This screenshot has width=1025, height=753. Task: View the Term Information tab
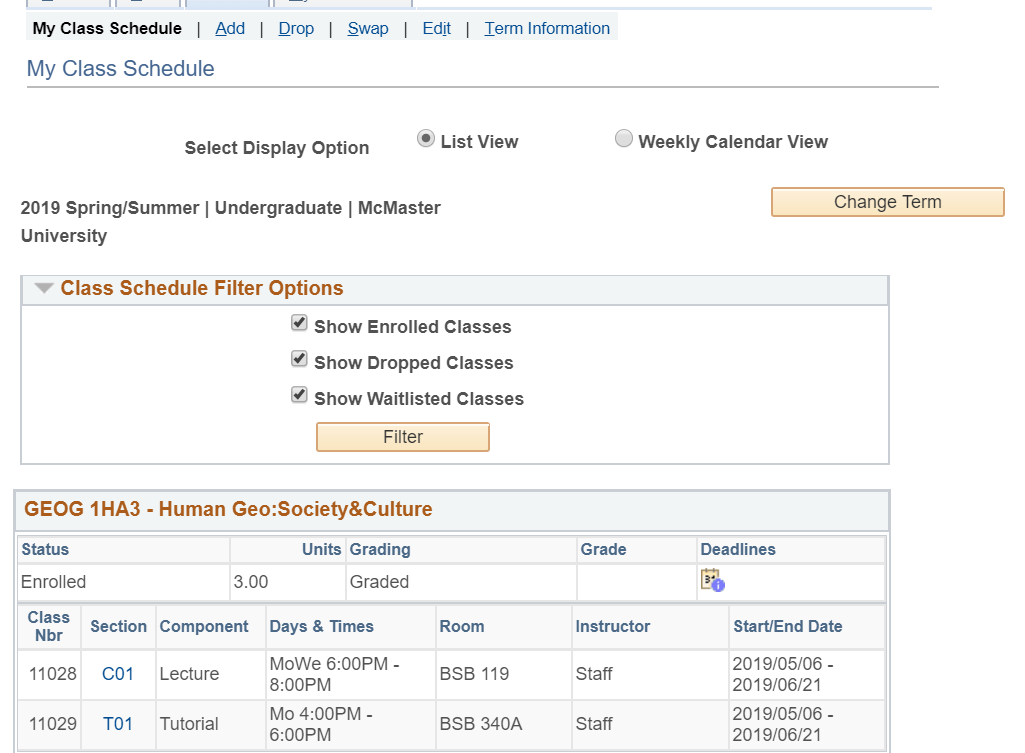pos(547,28)
